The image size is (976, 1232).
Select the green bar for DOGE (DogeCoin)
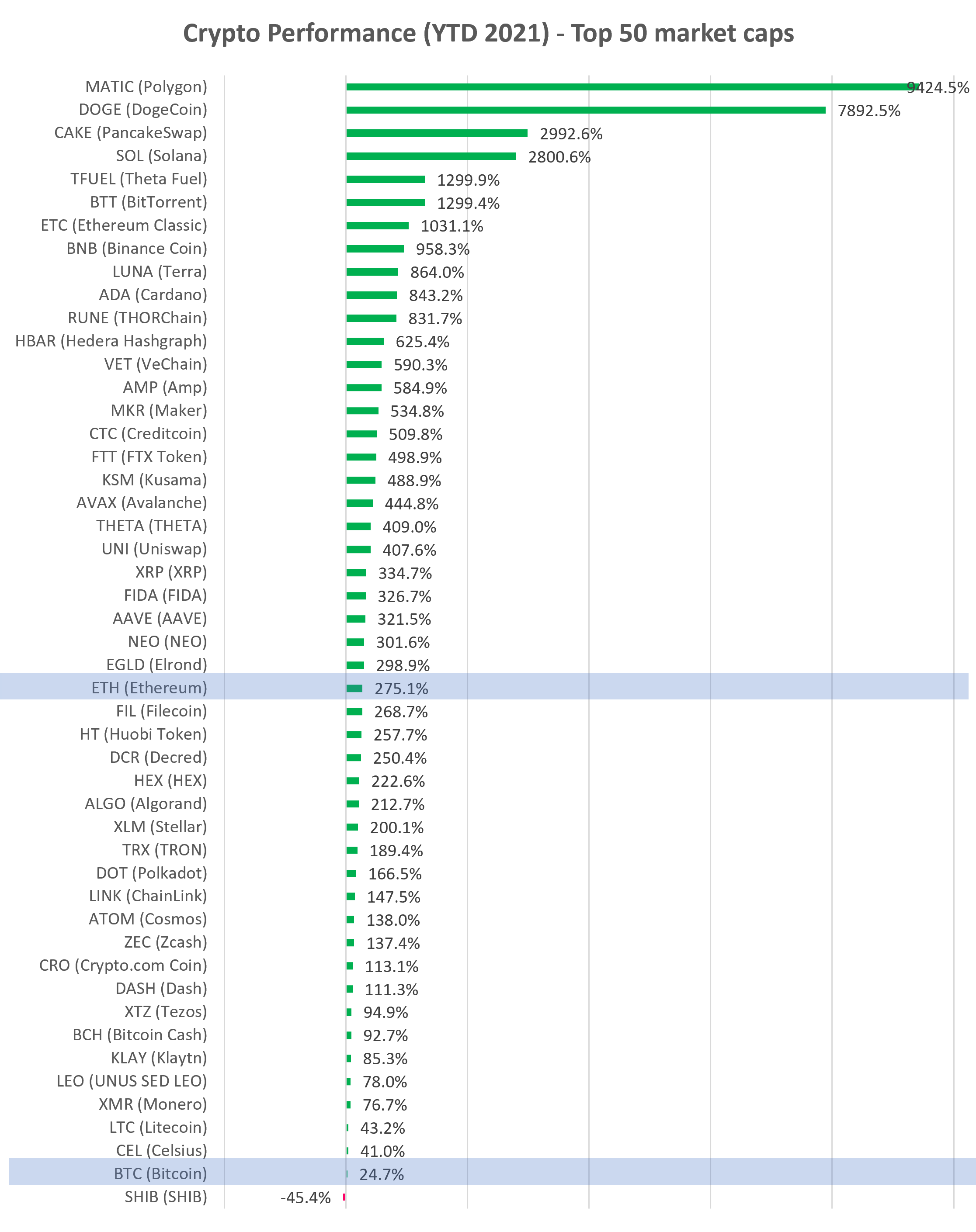(x=586, y=110)
